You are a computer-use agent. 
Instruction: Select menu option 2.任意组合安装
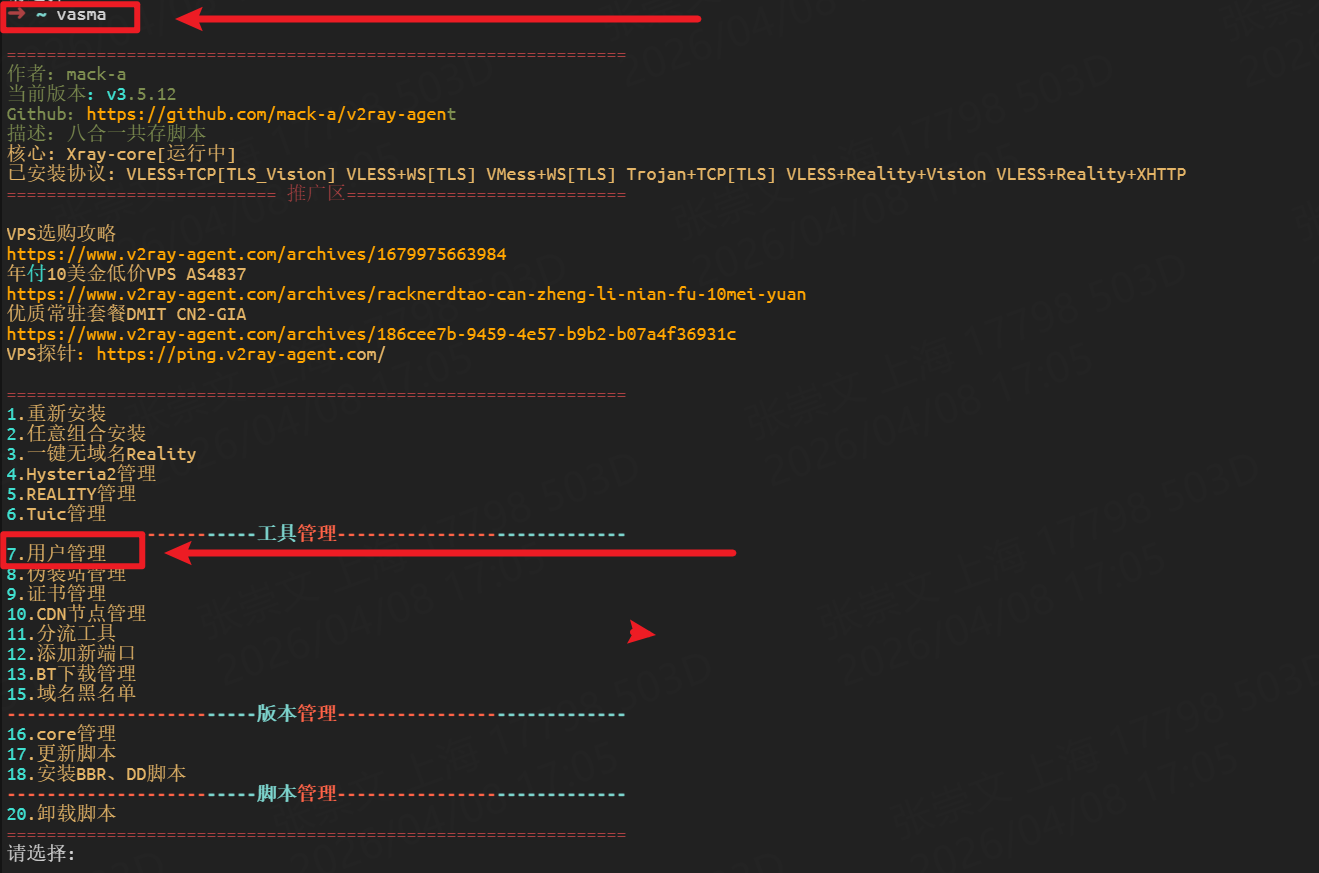click(76, 433)
